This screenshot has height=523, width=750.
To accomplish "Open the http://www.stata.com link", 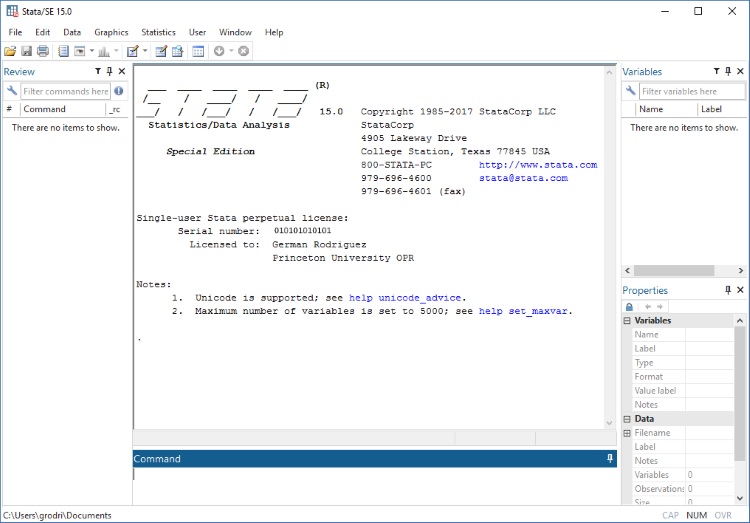I will pyautogui.click(x=538, y=165).
